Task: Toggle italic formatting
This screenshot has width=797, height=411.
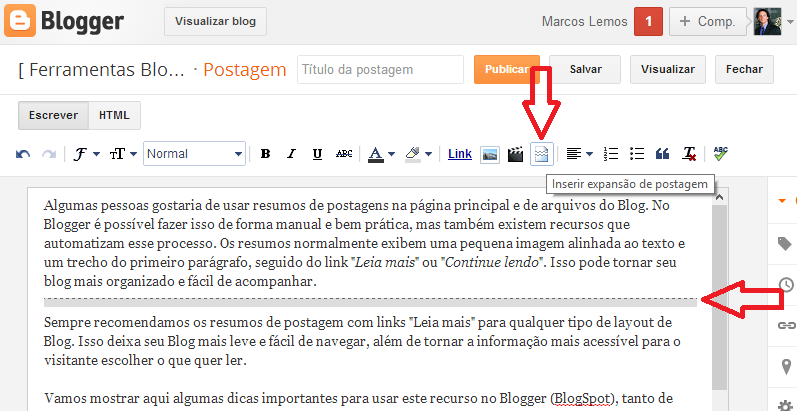Action: coord(291,154)
